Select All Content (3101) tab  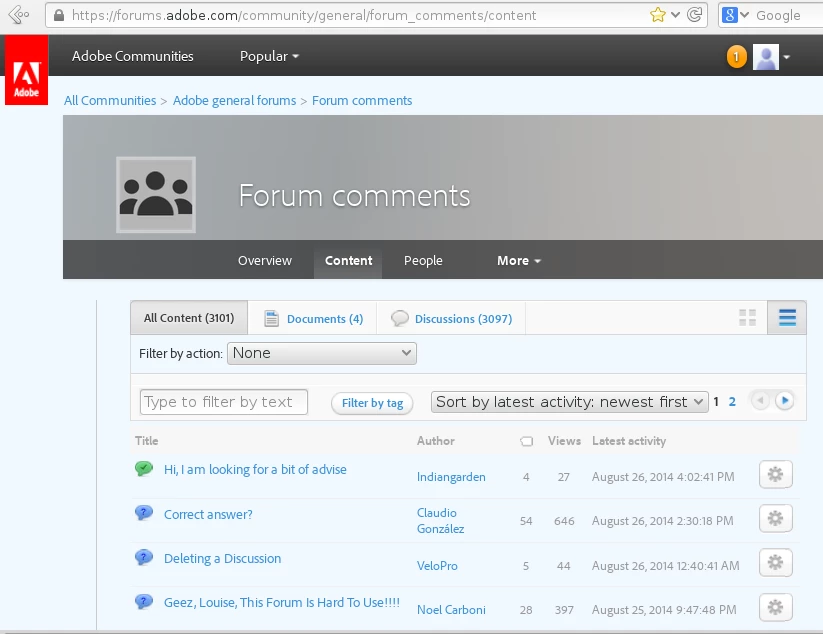click(x=189, y=318)
